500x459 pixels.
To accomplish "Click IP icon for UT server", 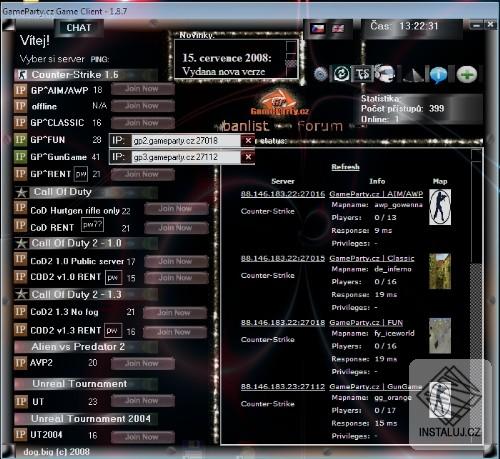I will 21,401.
